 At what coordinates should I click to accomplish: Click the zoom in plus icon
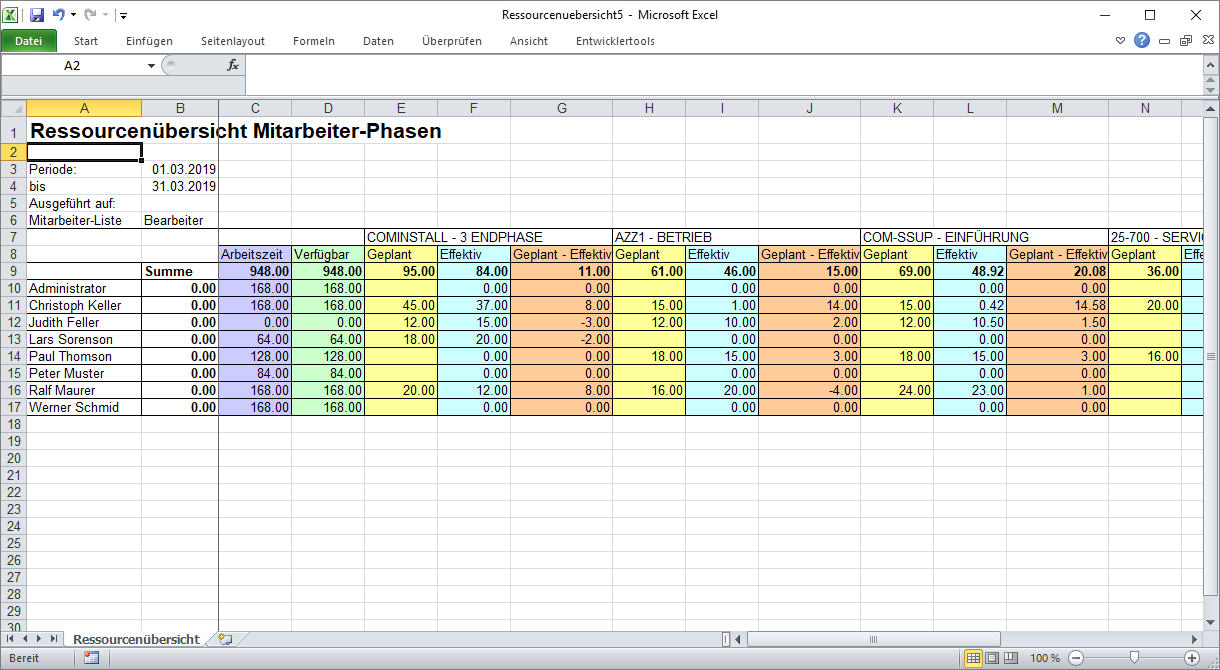click(1192, 658)
